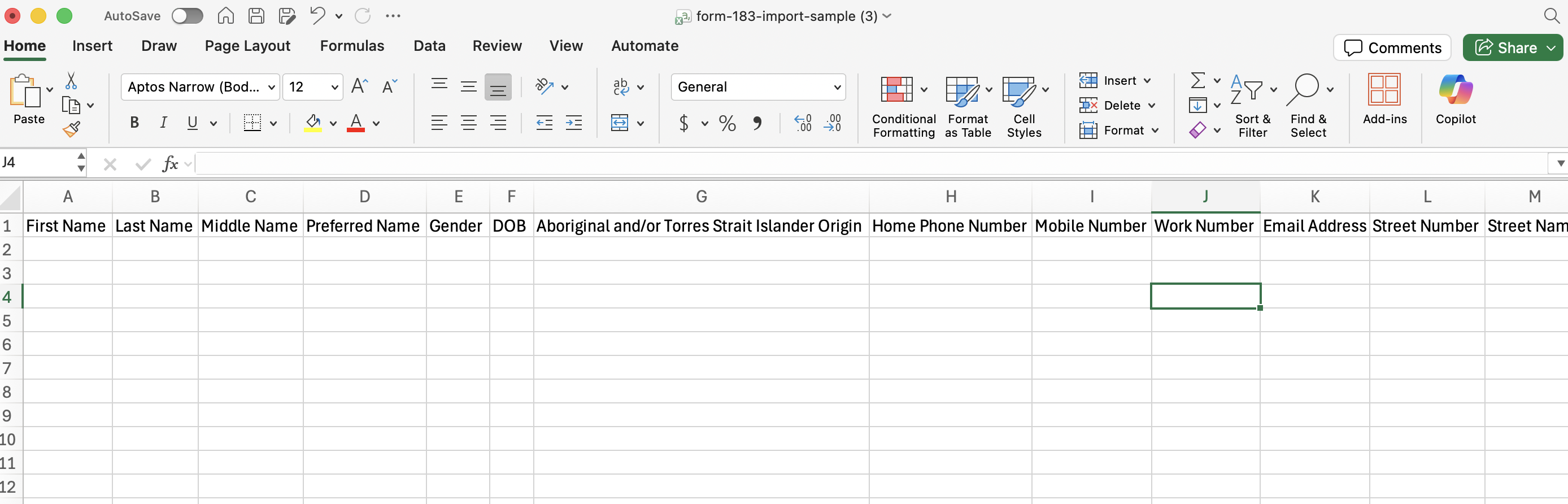Click the Cut scissors icon
1568x504 pixels.
coord(71,81)
